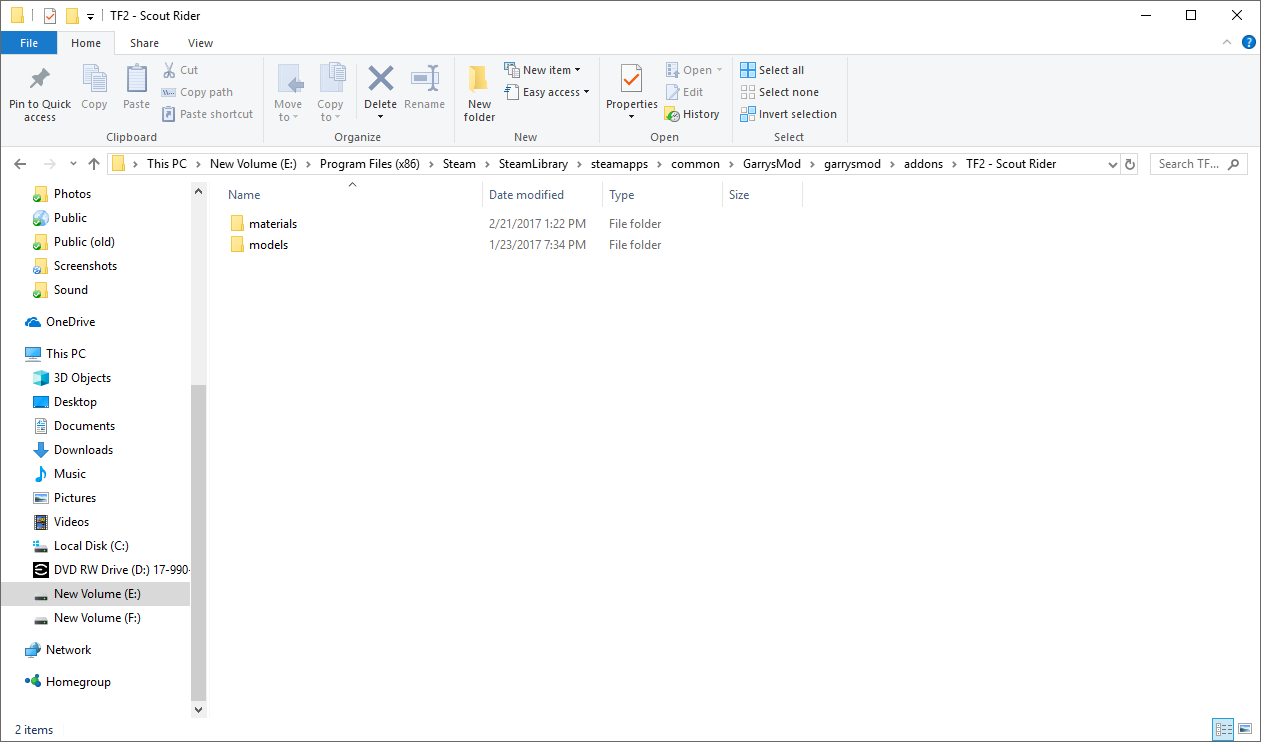Click Quick Access Toolbar new folder icon
The height and width of the screenshot is (742, 1261).
(72, 16)
